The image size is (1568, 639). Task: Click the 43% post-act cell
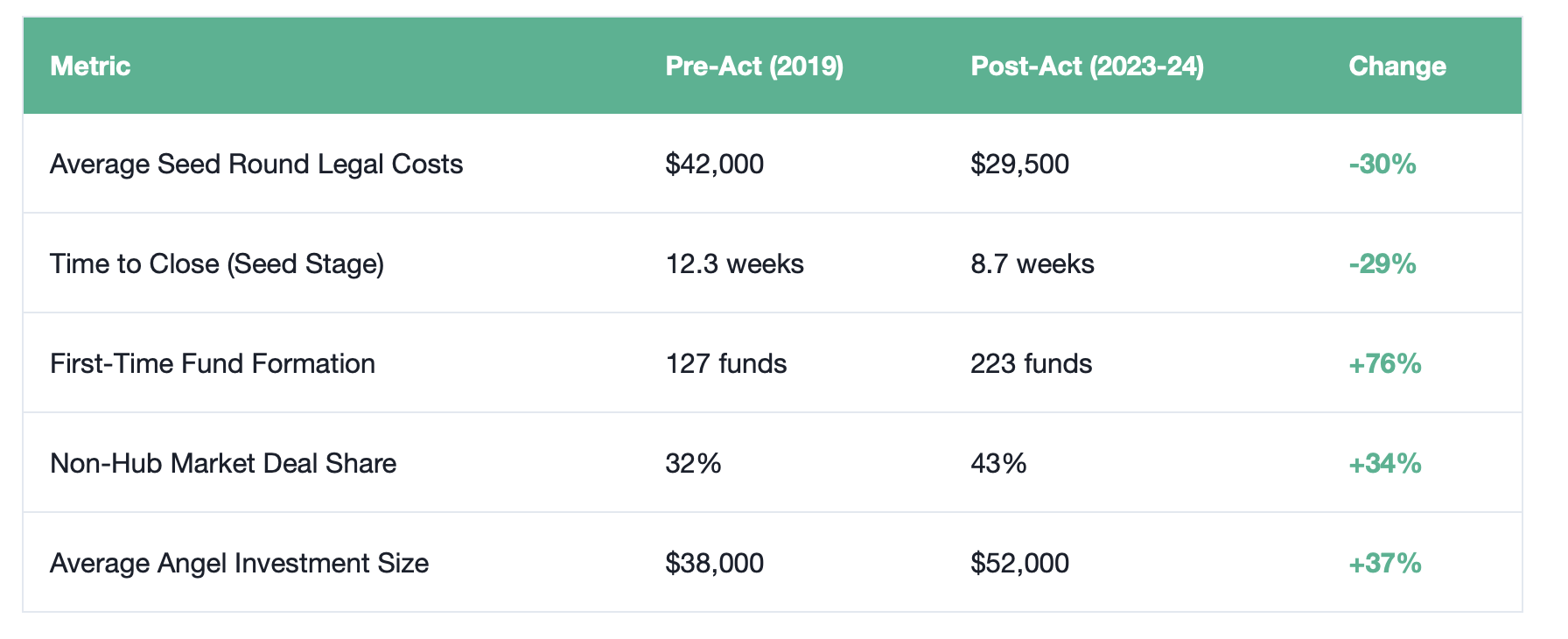point(998,464)
